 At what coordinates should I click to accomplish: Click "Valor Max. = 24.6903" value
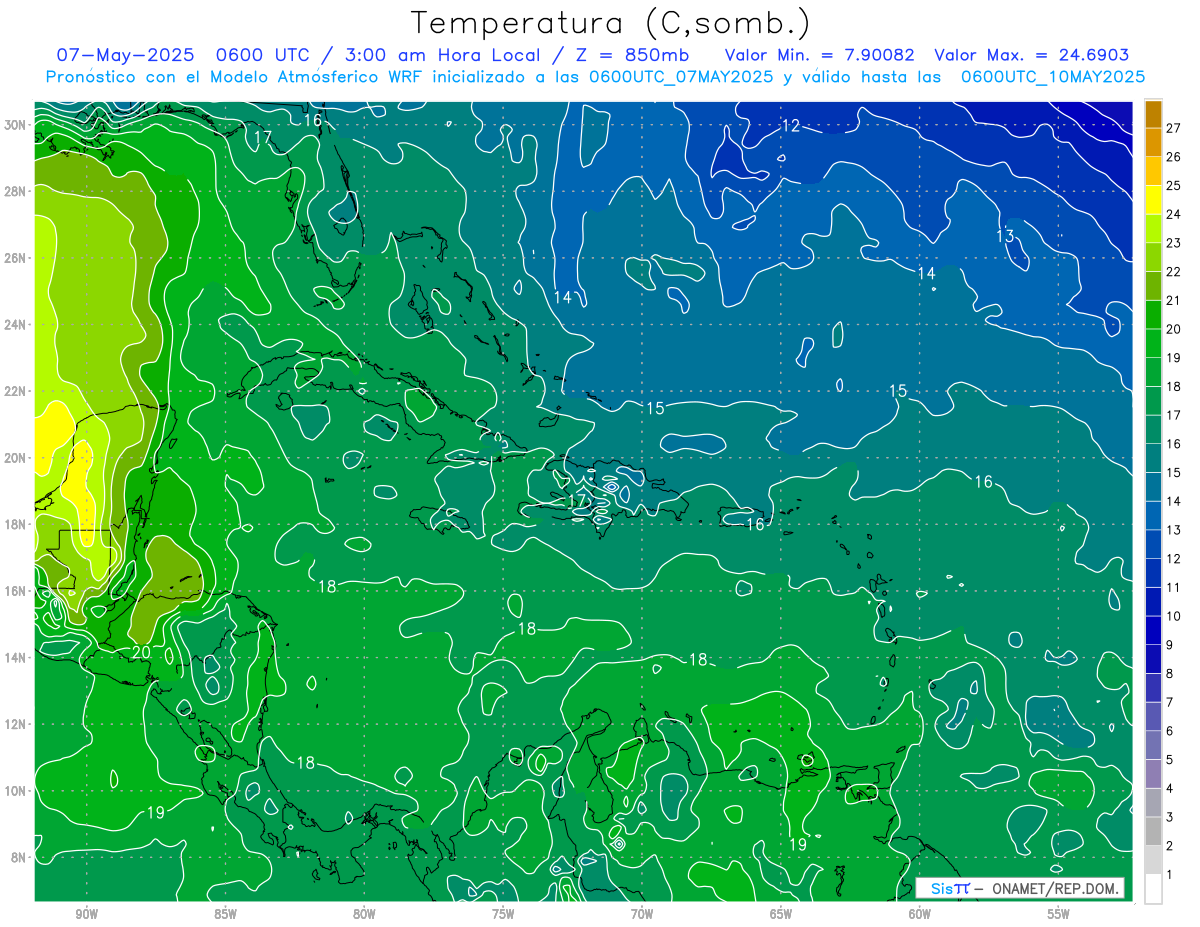coord(1032,55)
